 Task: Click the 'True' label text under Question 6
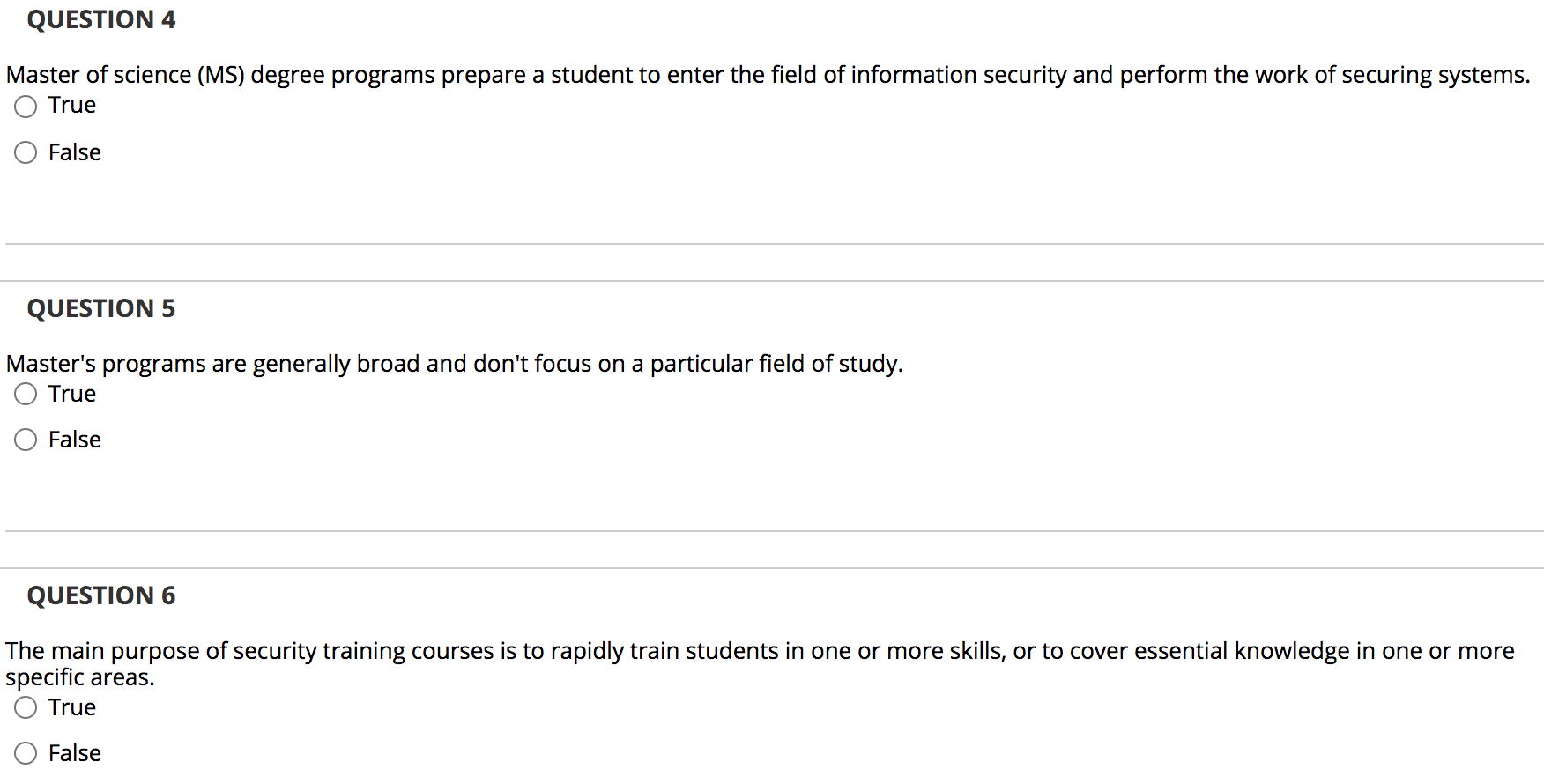click(x=72, y=707)
